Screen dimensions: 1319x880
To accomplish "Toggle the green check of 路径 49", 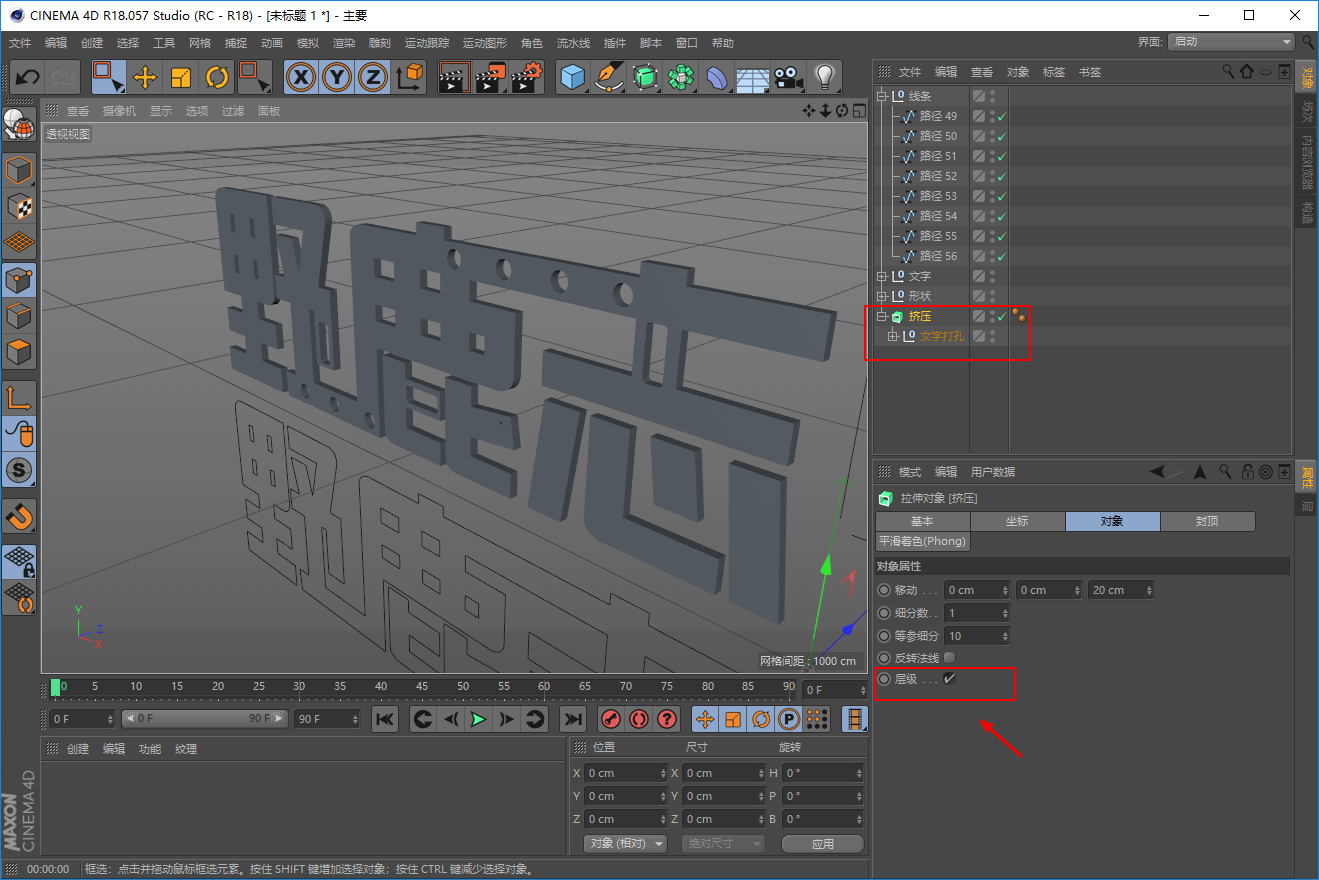I will pos(1001,116).
